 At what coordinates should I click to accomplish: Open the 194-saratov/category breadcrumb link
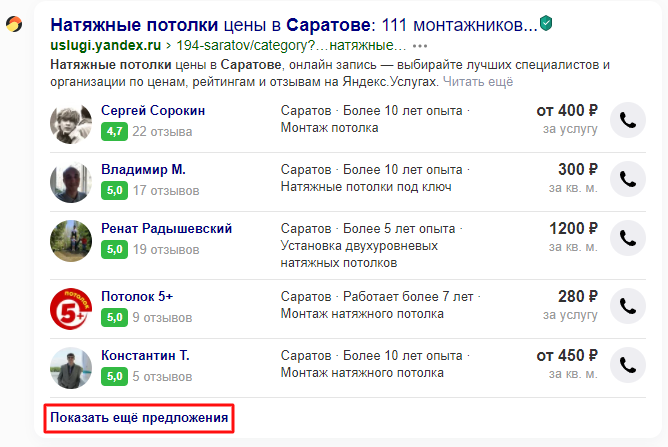pyautogui.click(x=291, y=45)
